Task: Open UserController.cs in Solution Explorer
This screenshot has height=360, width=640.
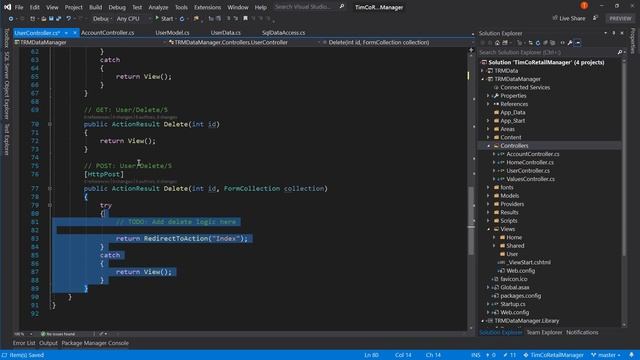Action: point(528,171)
